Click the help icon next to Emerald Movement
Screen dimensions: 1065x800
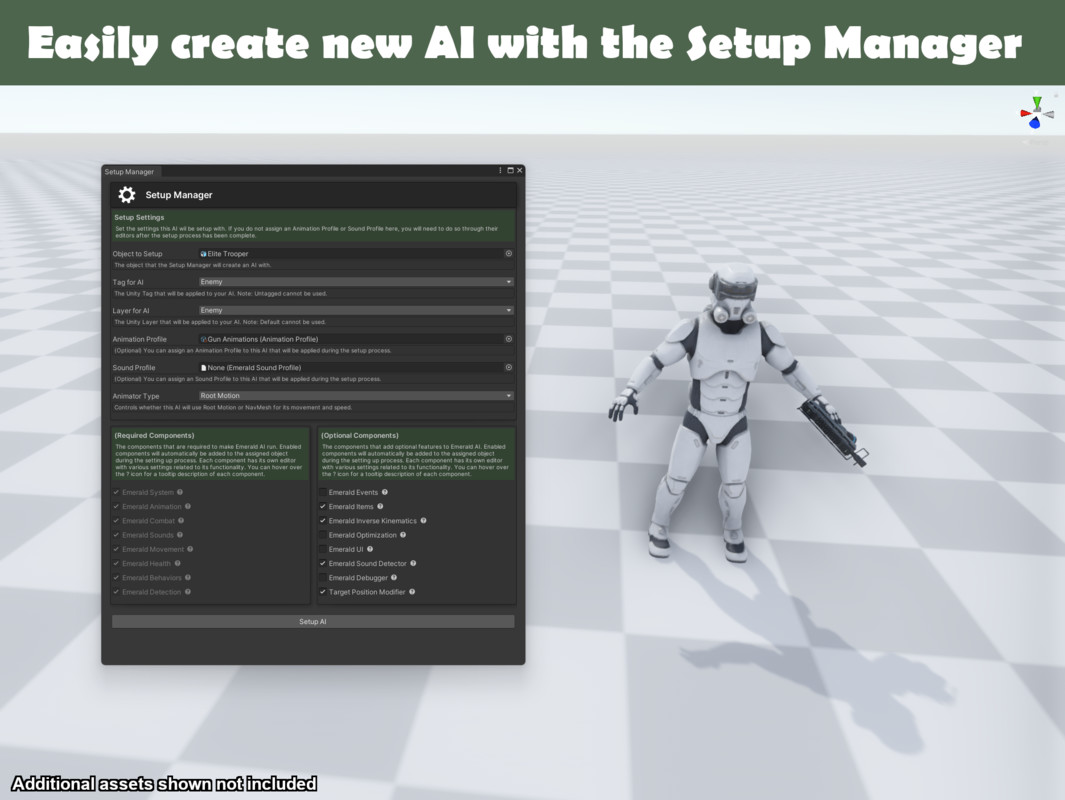[x=190, y=549]
